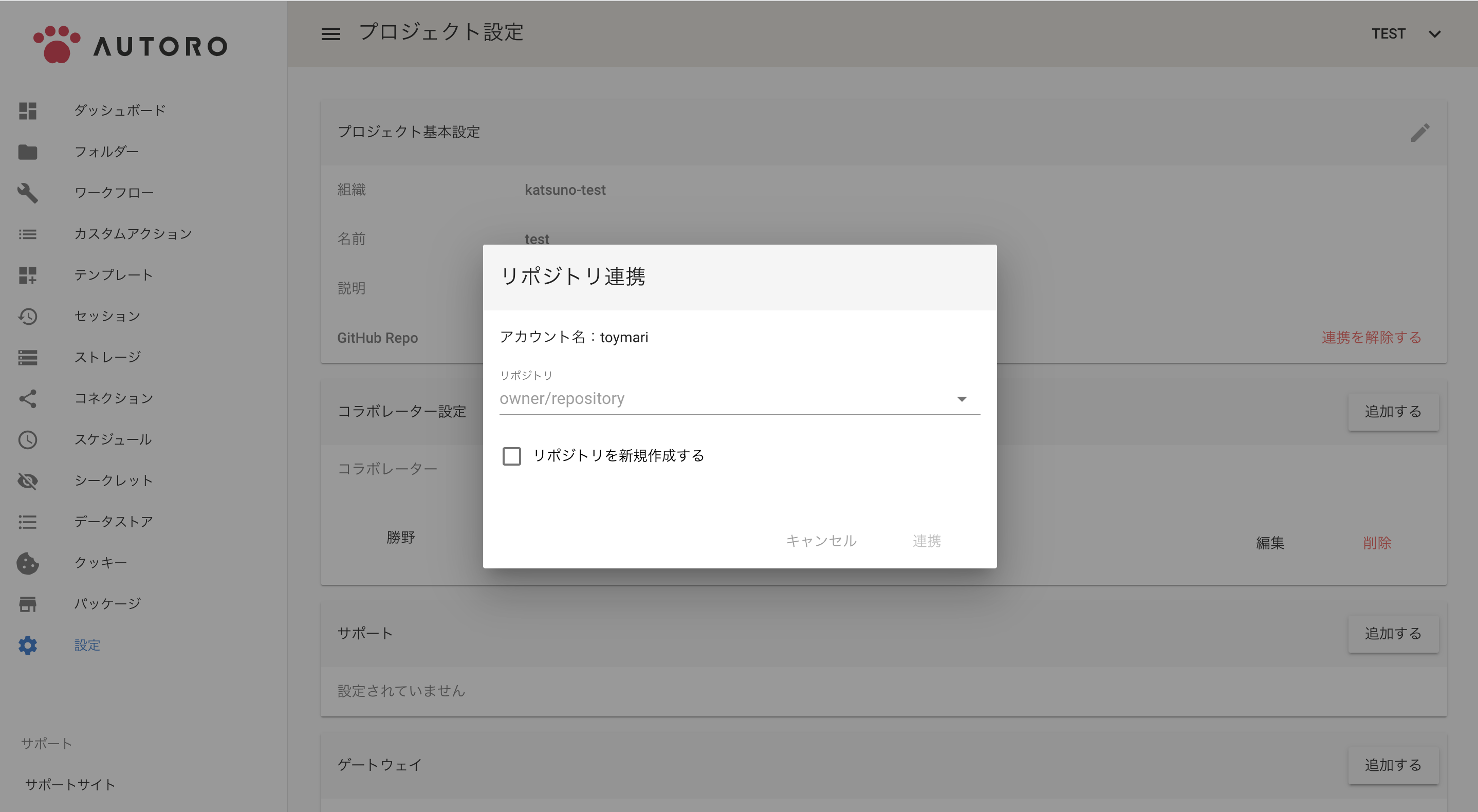Select the 設定 sidebar item
This screenshot has height=812, width=1478.
[x=87, y=645]
